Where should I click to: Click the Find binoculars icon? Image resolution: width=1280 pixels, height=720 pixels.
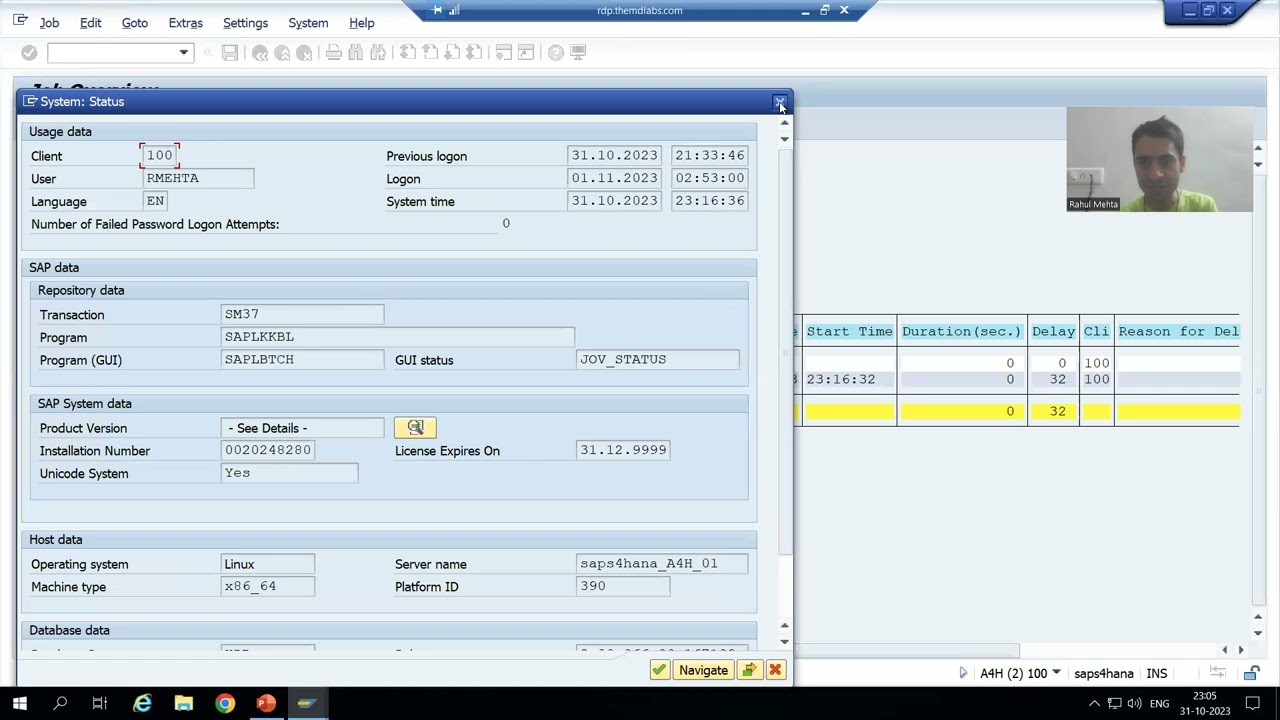coord(356,52)
